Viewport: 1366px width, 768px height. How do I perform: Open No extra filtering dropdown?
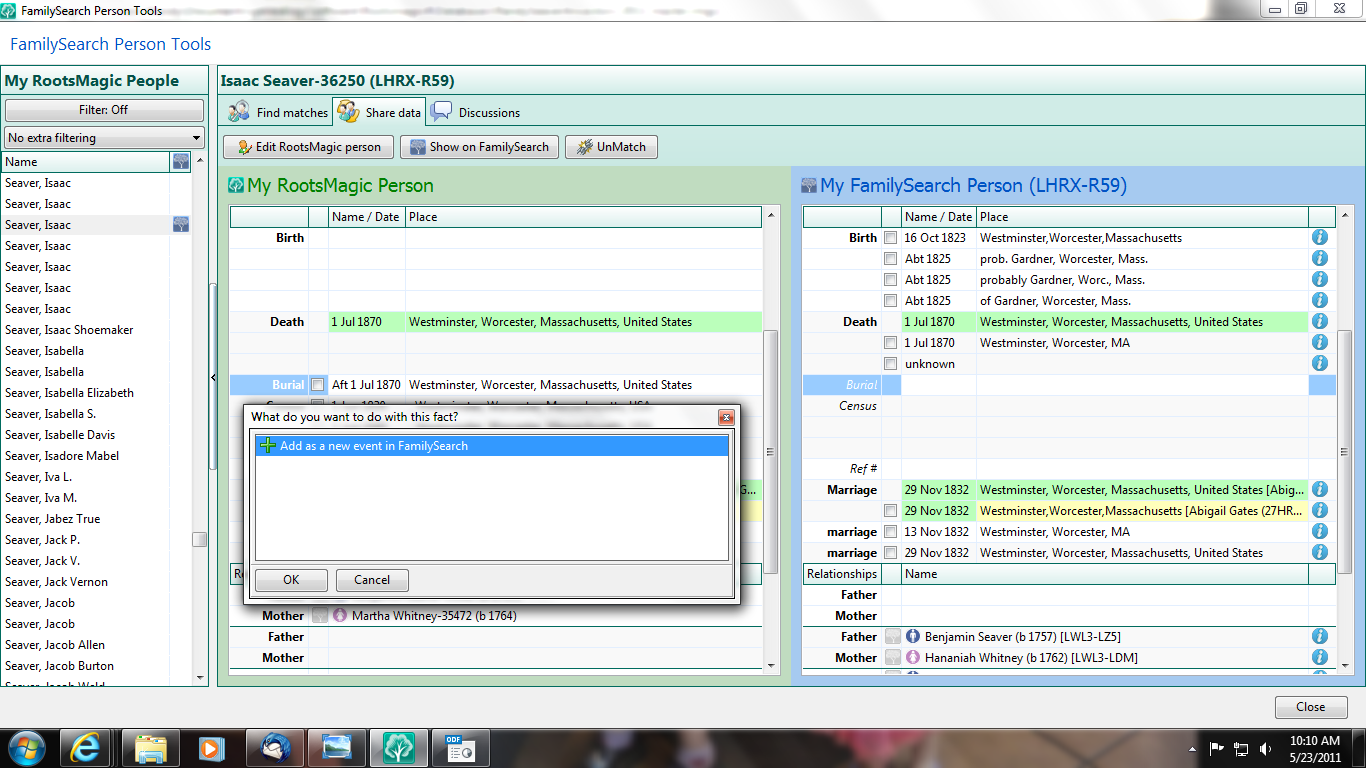click(x=104, y=138)
